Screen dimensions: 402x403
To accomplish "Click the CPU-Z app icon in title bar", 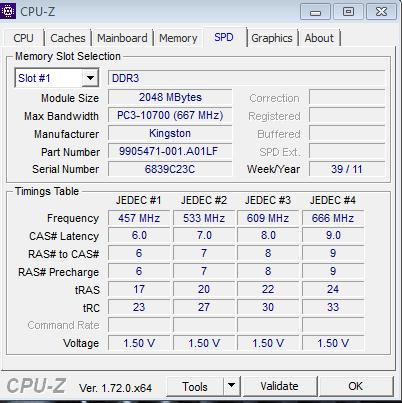I will pos(8,11).
